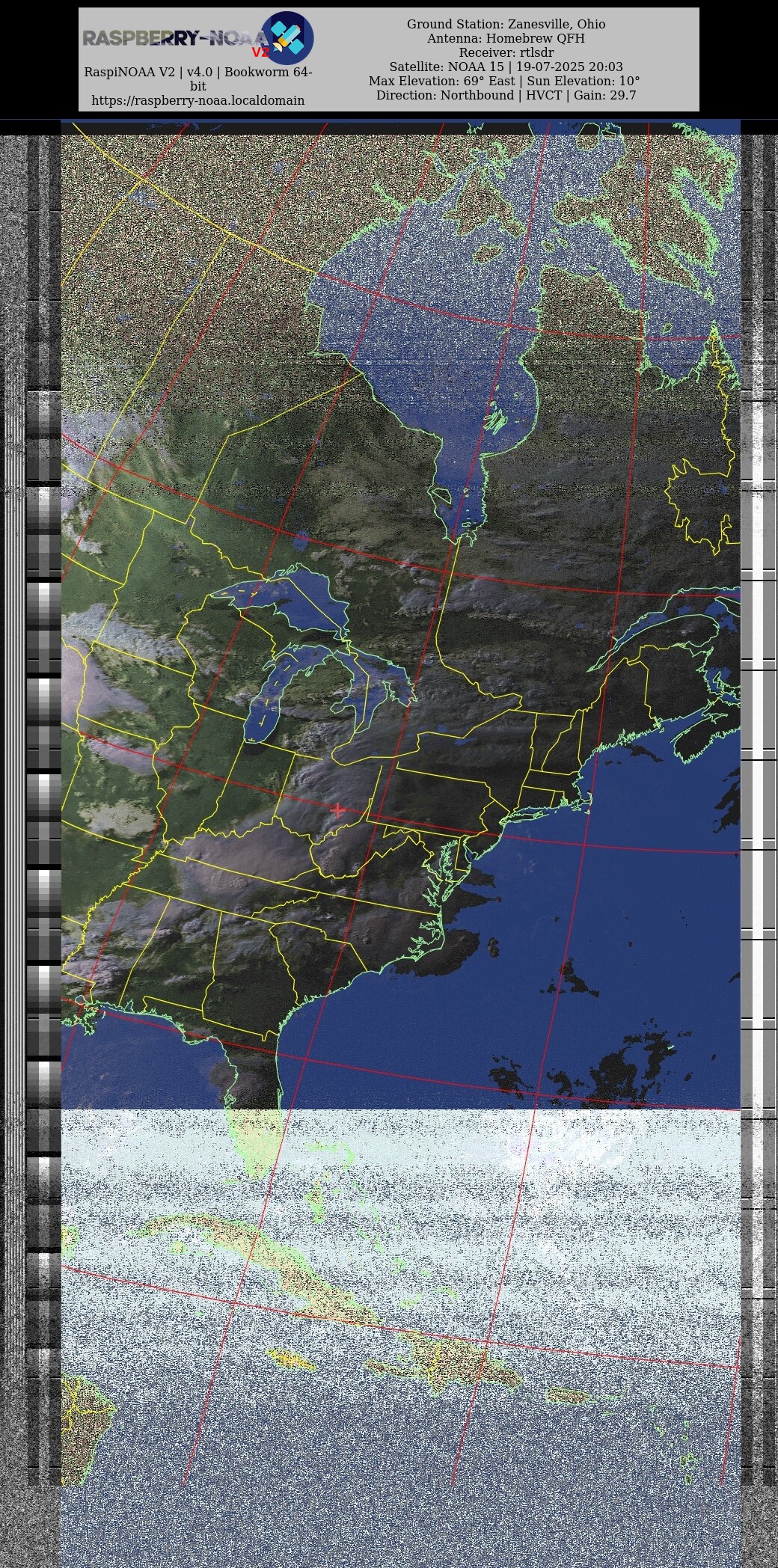Click the Antenna: Homebrew QFH text
The width and height of the screenshot is (778, 1568).
click(x=506, y=38)
